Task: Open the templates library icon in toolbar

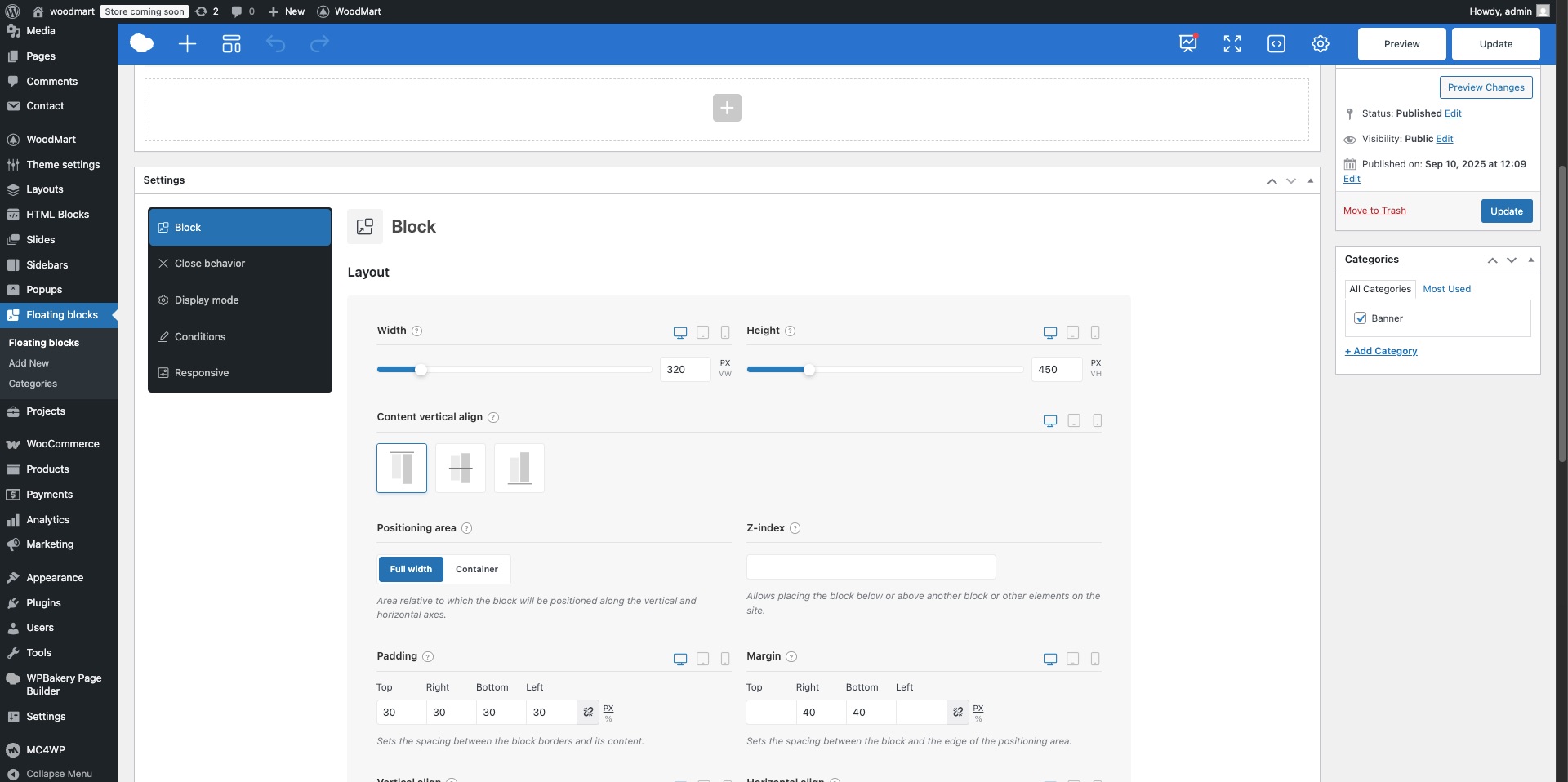Action: [x=232, y=44]
